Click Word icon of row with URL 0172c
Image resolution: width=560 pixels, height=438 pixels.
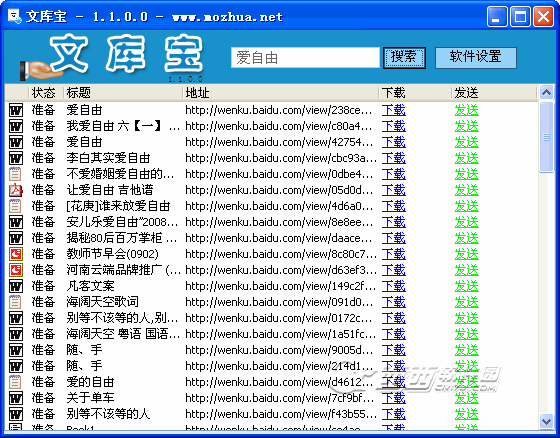[16, 318]
